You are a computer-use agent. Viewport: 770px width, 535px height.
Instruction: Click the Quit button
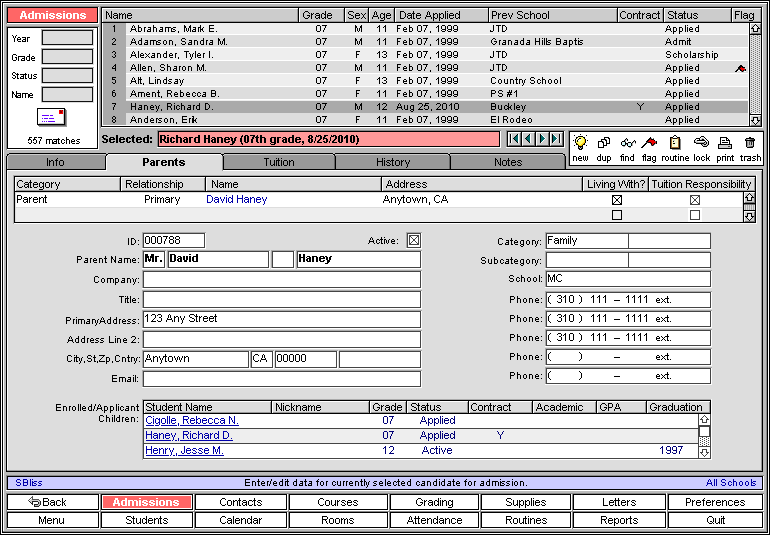[x=715, y=520]
